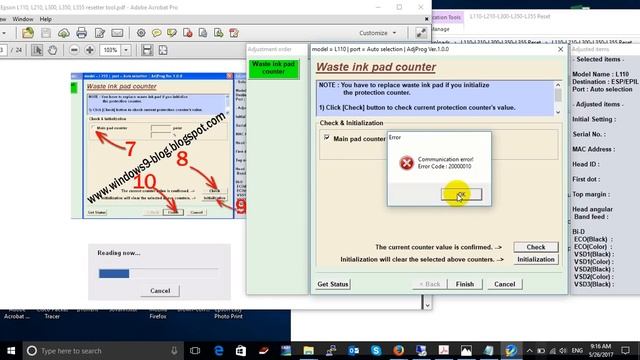Screen dimensions: 640x360
Task: Open Task View on taskbar
Action: pos(195,351)
